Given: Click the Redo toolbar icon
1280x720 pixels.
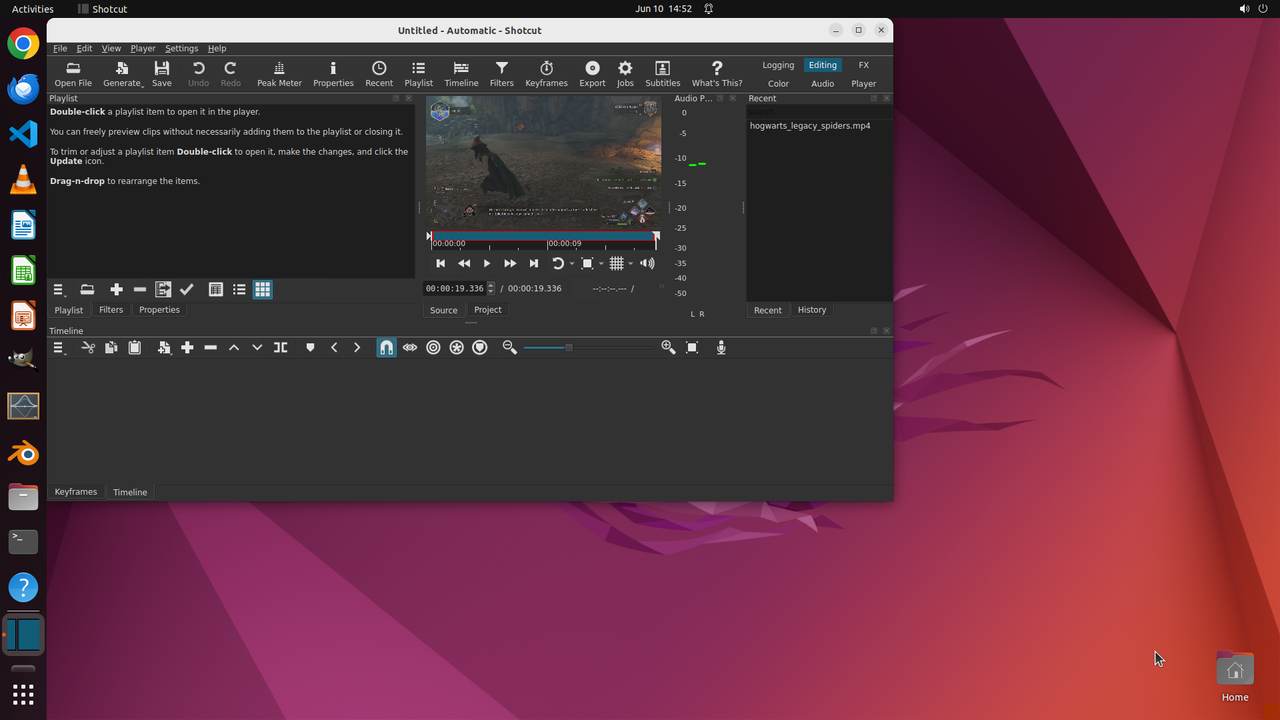Looking at the screenshot, I should pyautogui.click(x=230, y=74).
